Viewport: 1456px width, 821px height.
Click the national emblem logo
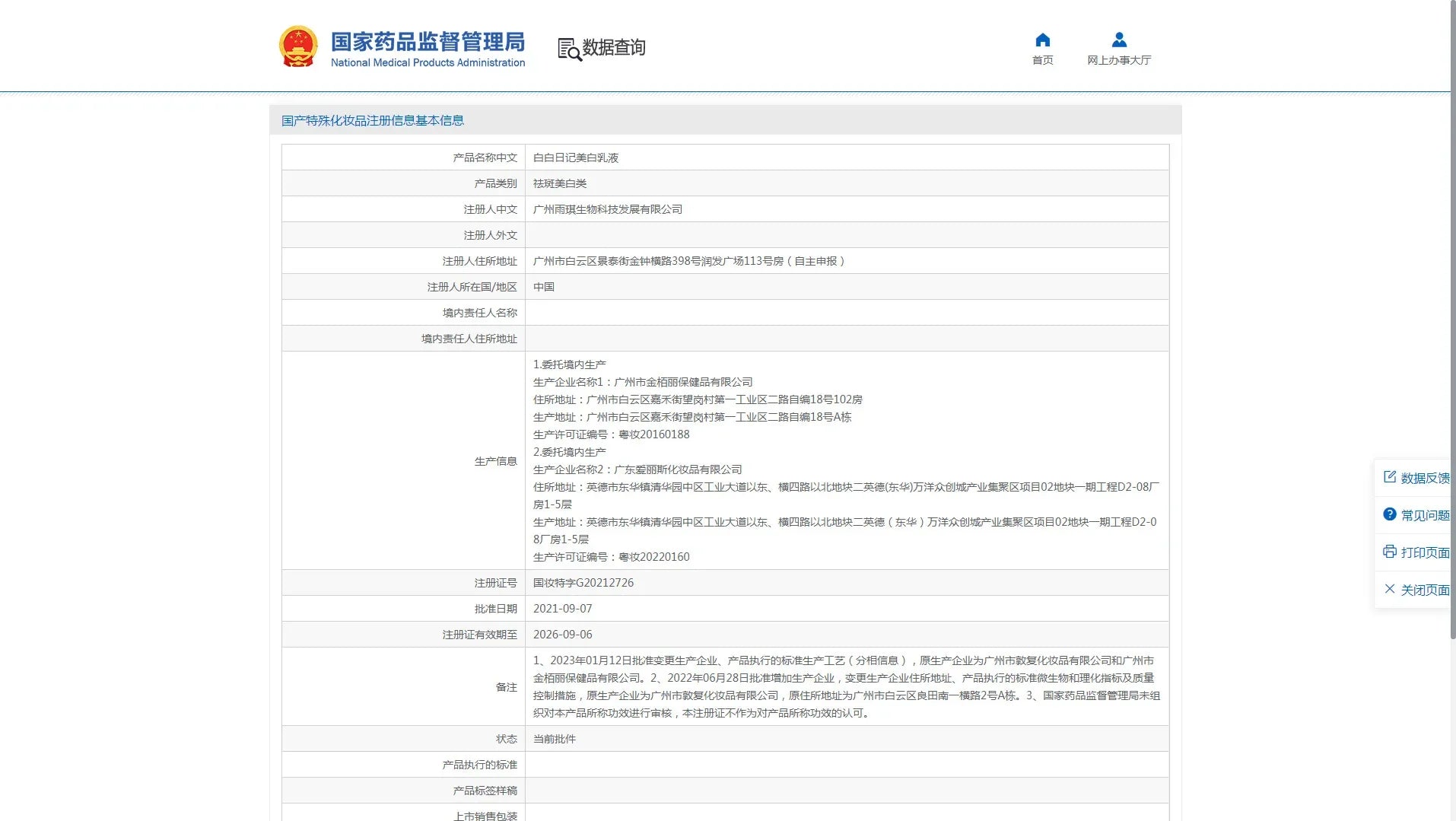(x=298, y=46)
